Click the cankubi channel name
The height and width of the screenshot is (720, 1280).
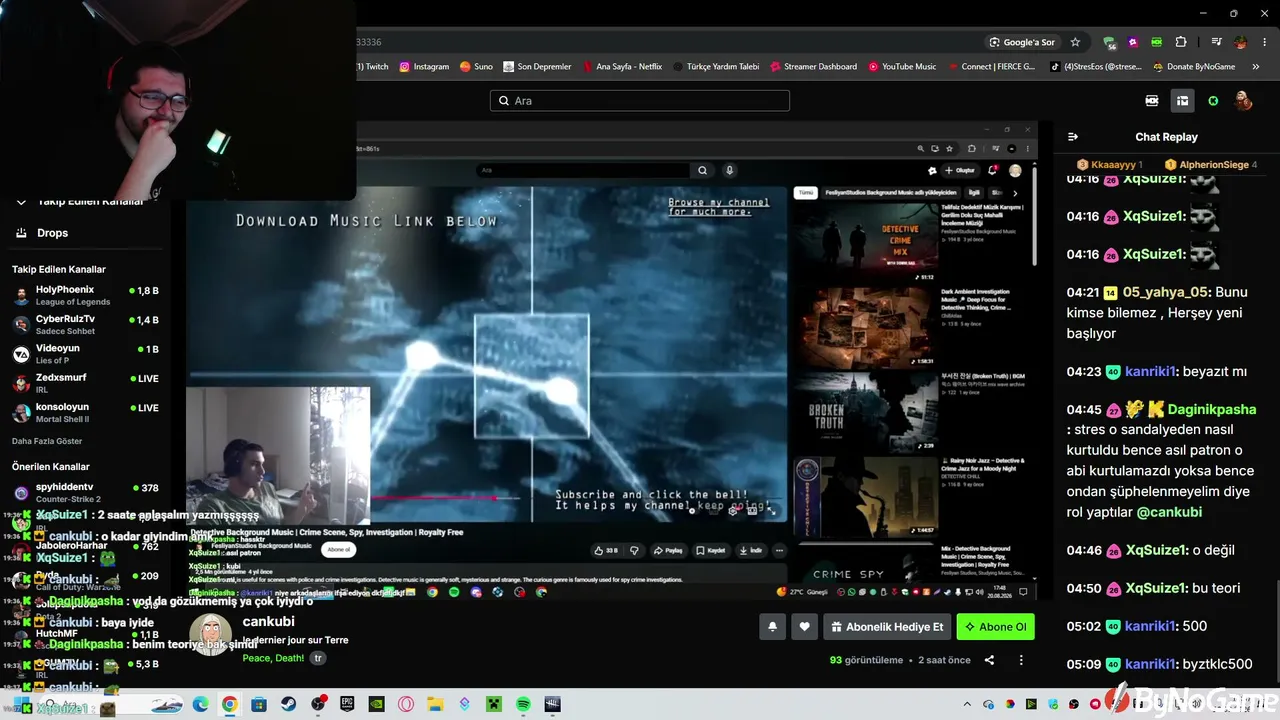[x=268, y=622]
